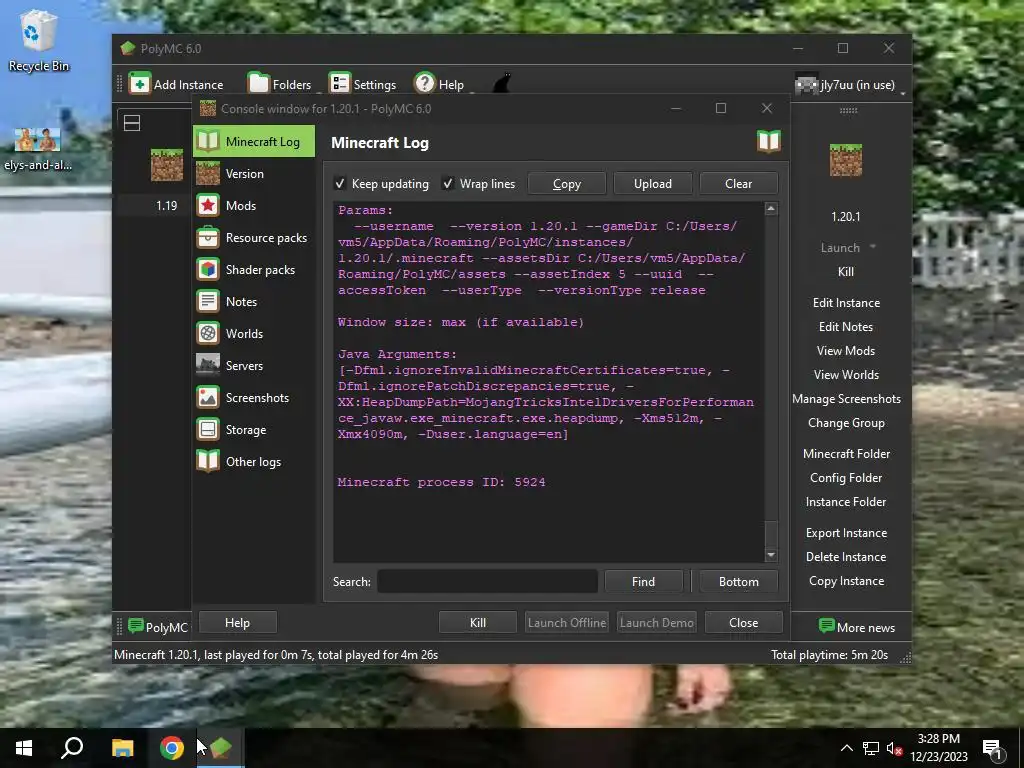Collapse the instance group toggle
The width and height of the screenshot is (1024, 768).
tap(132, 123)
